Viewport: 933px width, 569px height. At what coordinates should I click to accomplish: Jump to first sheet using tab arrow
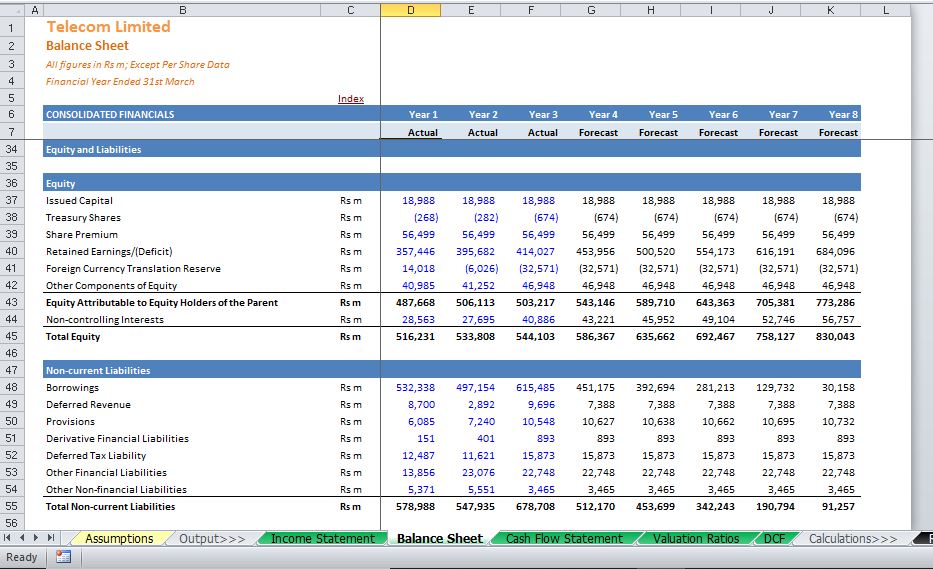point(8,537)
